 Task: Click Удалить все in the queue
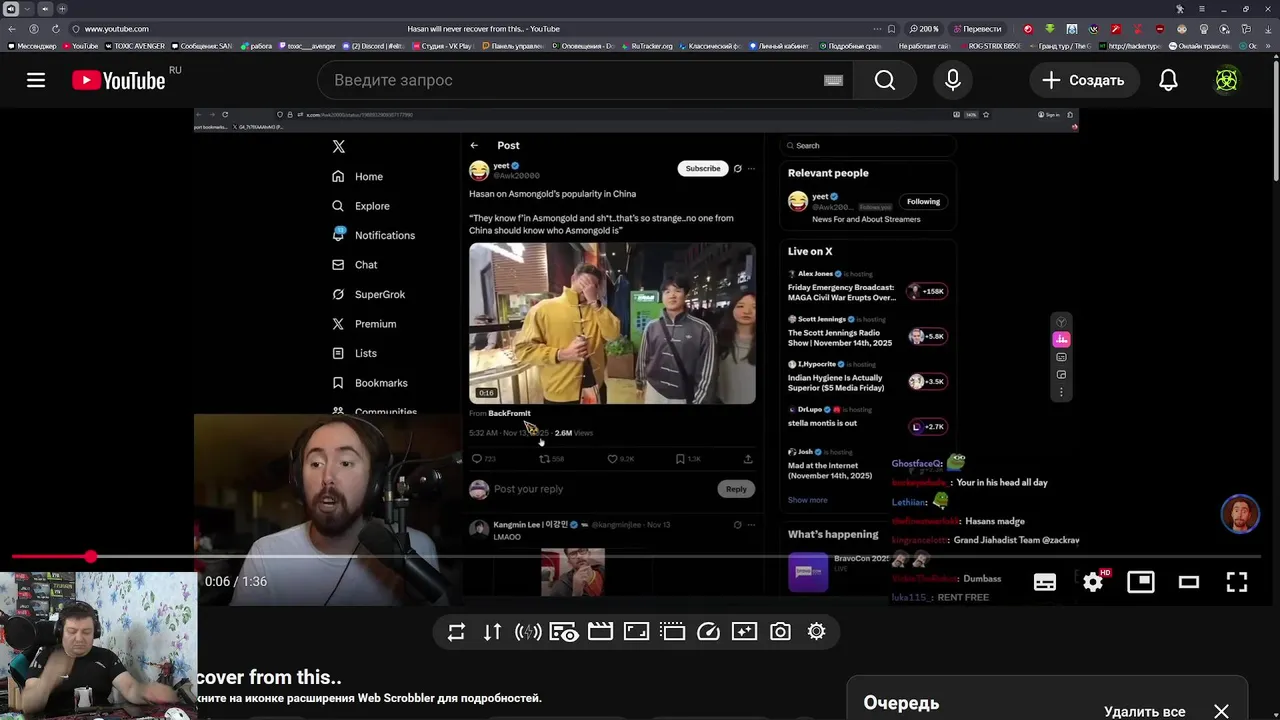(x=1144, y=712)
